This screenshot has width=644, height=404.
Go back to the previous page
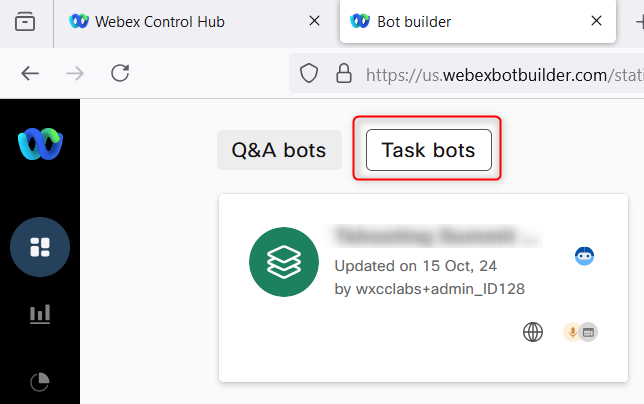[30, 73]
